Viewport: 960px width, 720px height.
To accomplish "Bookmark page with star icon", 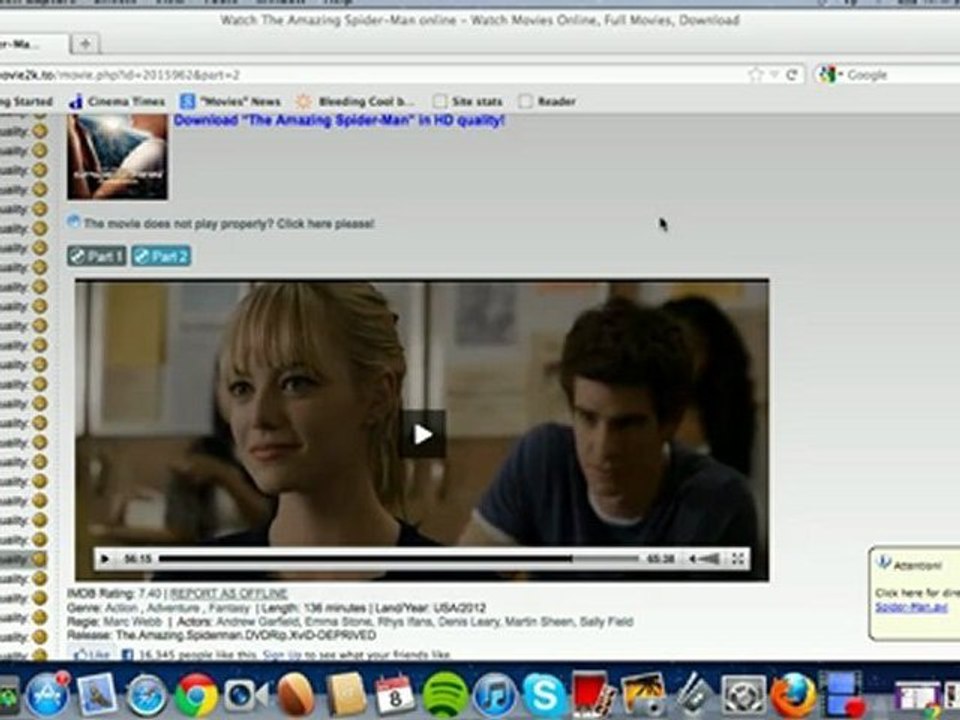I will 756,75.
